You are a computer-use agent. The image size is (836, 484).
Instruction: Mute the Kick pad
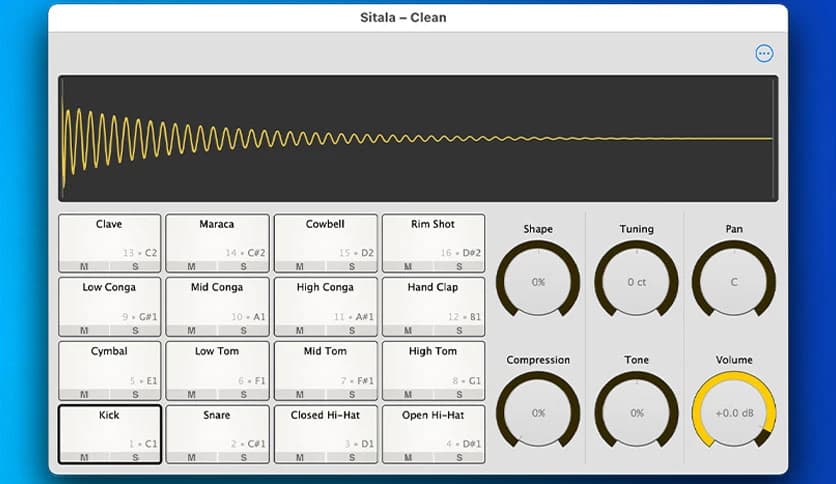tap(84, 457)
